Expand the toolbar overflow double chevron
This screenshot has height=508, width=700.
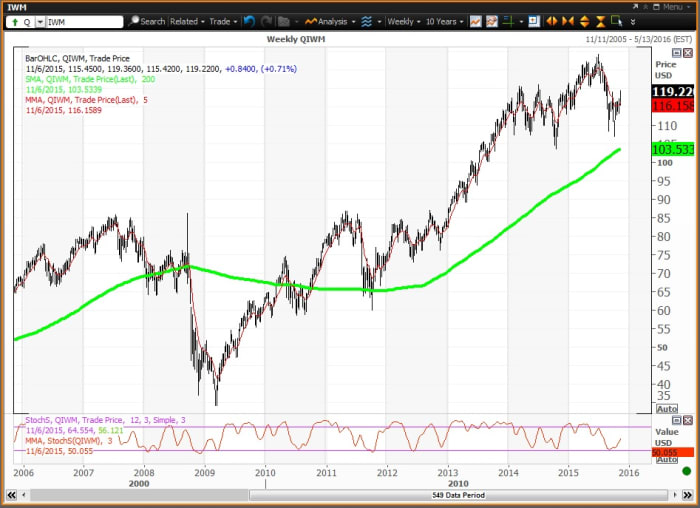point(633,22)
